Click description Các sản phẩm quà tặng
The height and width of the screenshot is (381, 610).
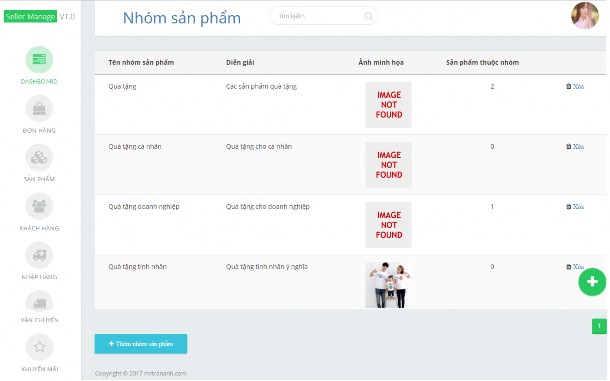click(261, 86)
